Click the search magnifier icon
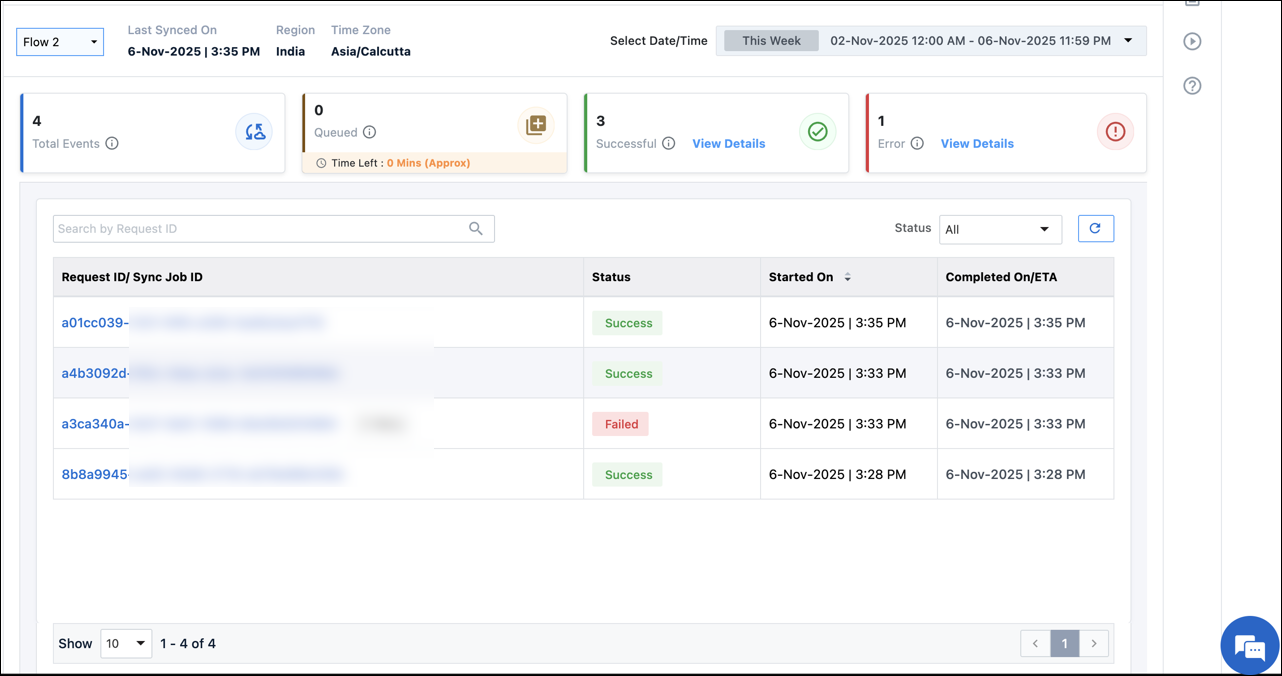 point(476,228)
